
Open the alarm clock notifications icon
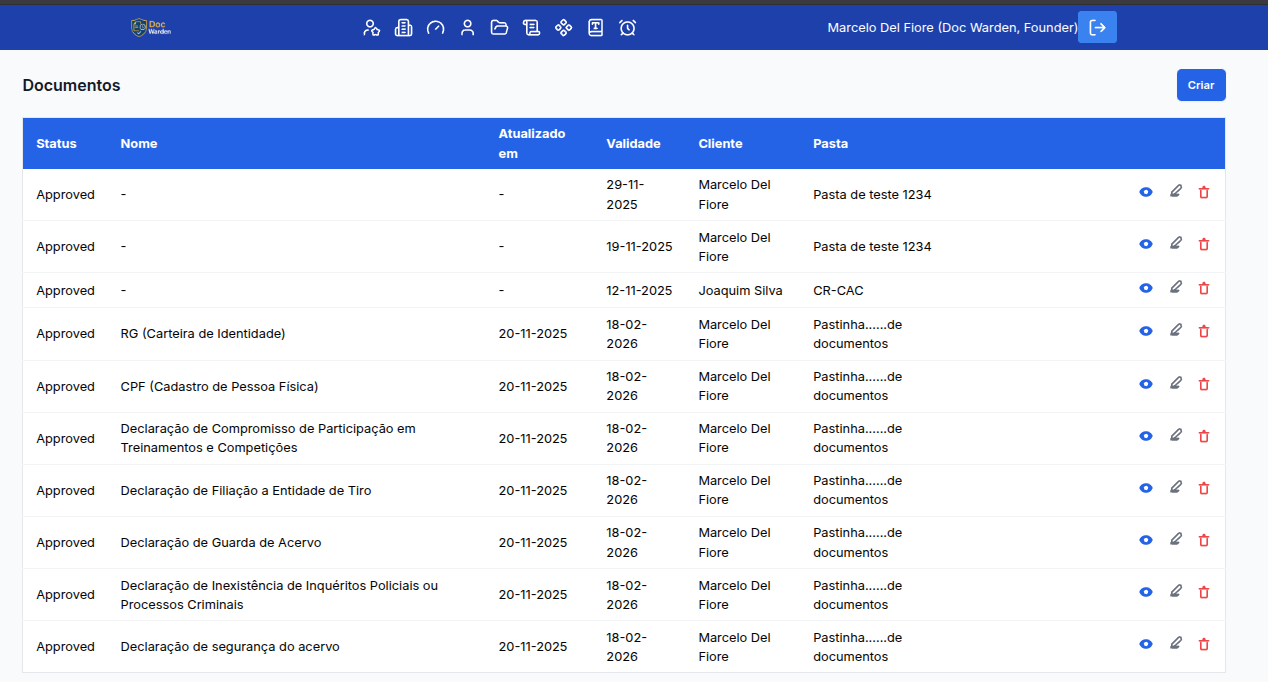point(628,27)
